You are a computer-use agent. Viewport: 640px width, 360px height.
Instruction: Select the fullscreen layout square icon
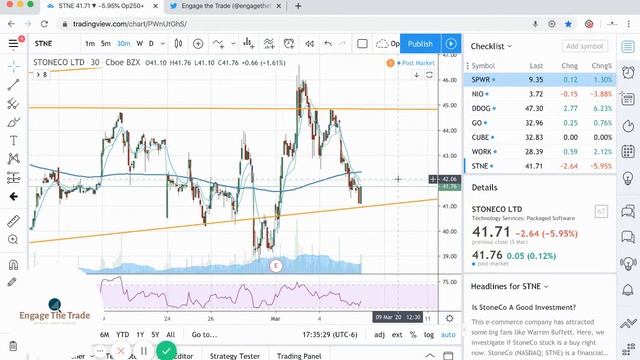click(x=362, y=43)
